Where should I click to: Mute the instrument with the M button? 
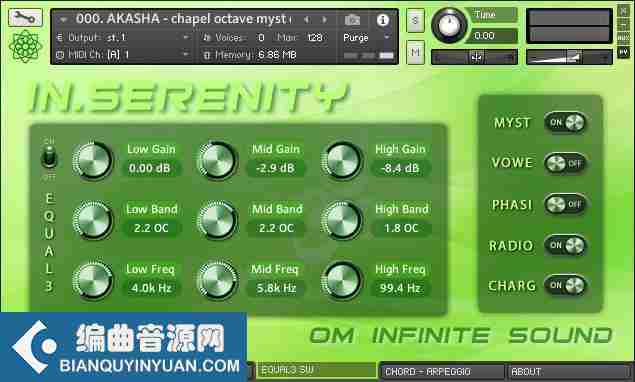coord(415,52)
